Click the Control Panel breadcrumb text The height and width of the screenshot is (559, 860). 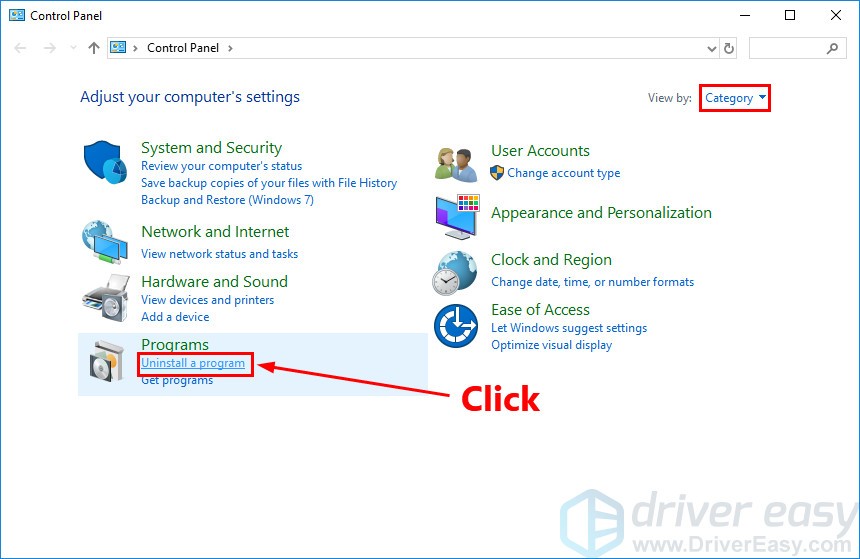tap(183, 48)
